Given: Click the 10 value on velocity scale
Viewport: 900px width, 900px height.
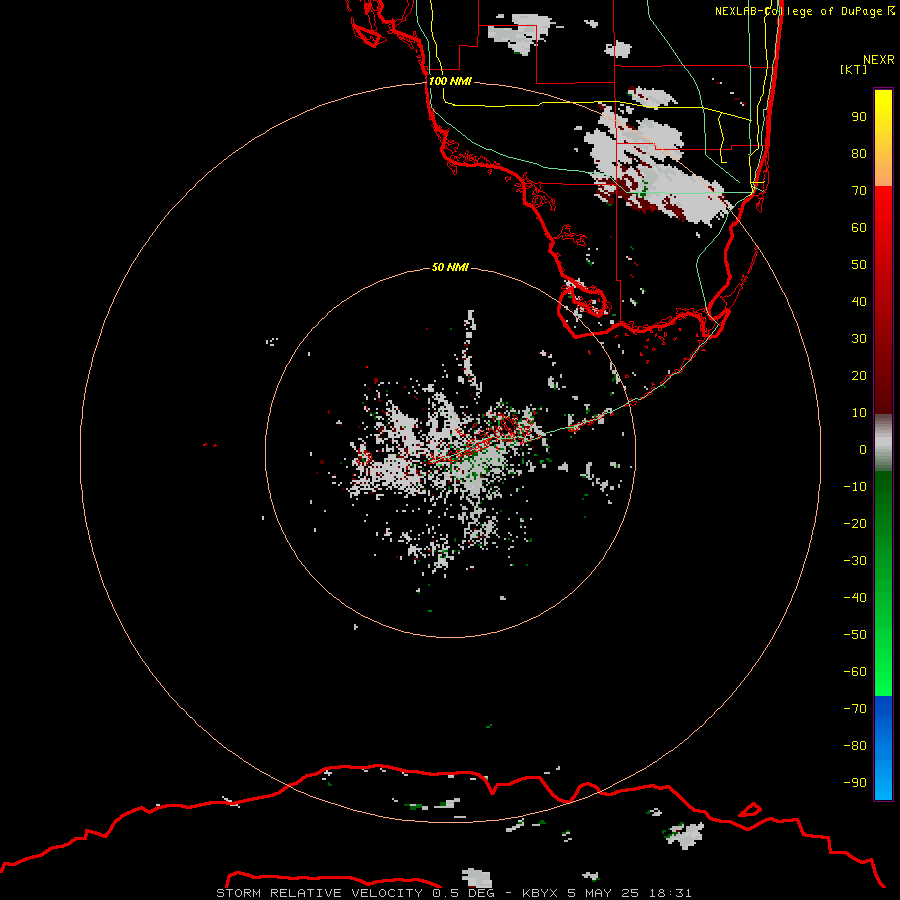Looking at the screenshot, I should 859,413.
